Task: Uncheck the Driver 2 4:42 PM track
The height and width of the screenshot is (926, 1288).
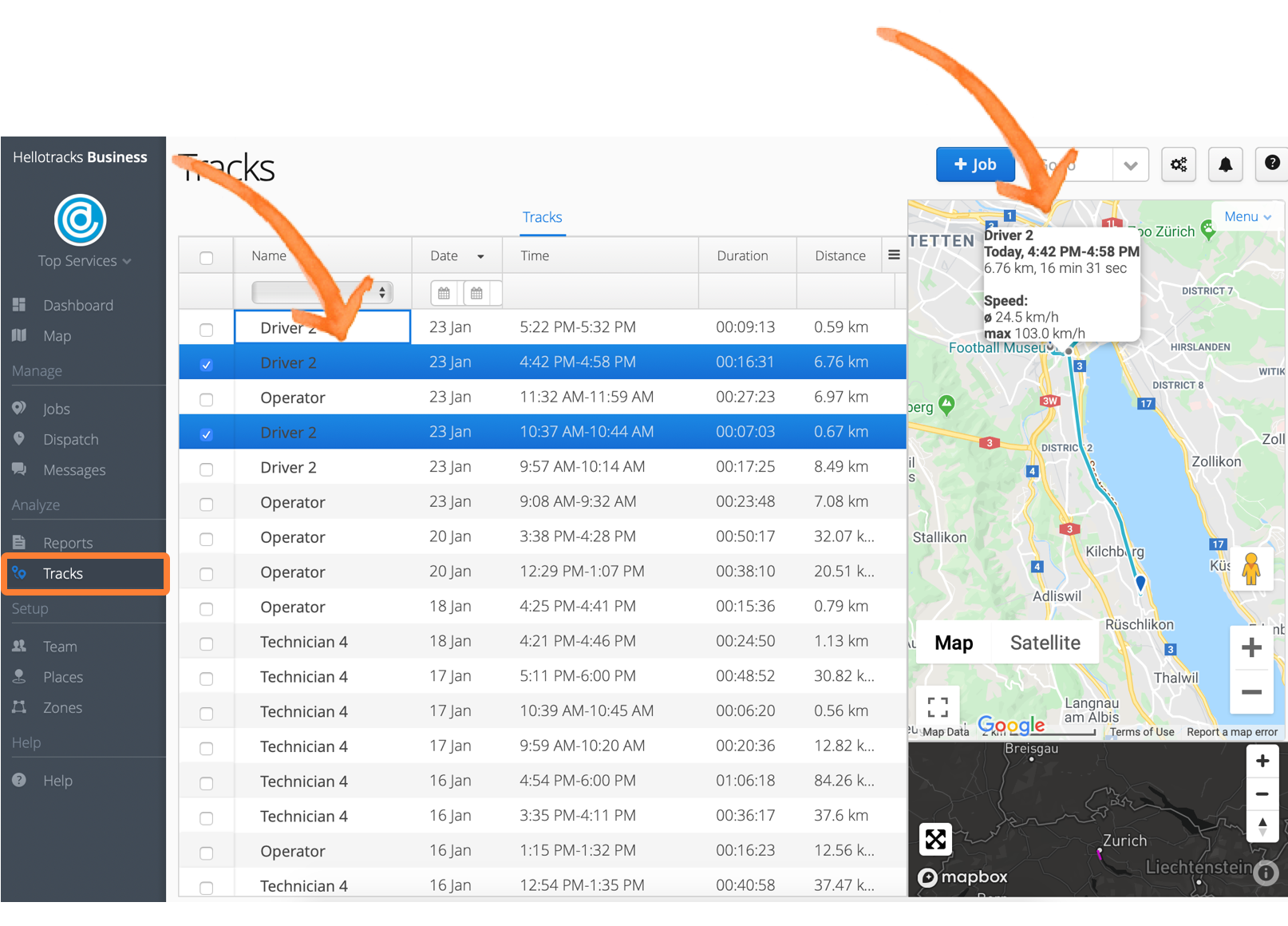Action: (x=207, y=365)
